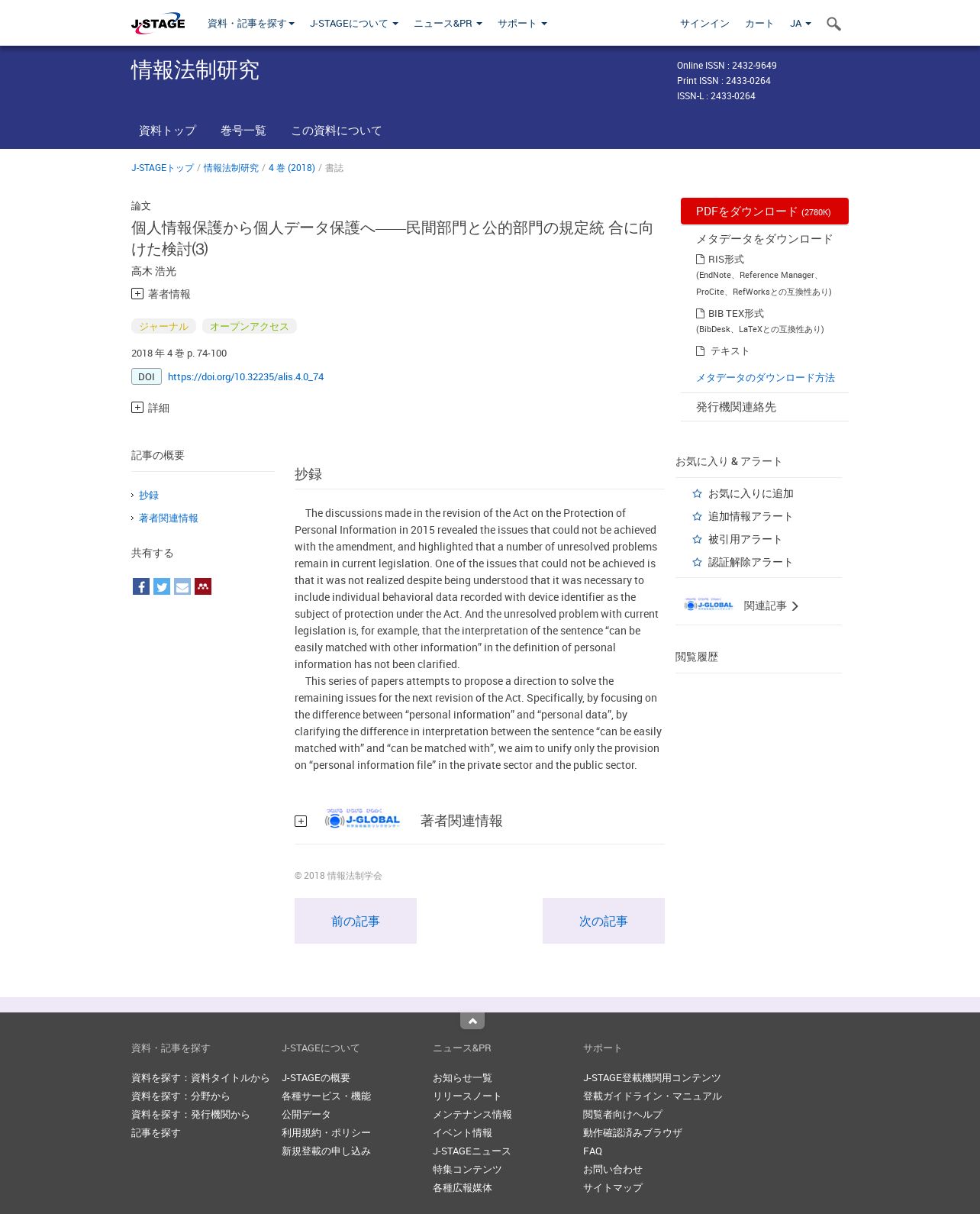The image size is (980, 1214).
Task: Click the テキスト file icon
Action: point(700,351)
